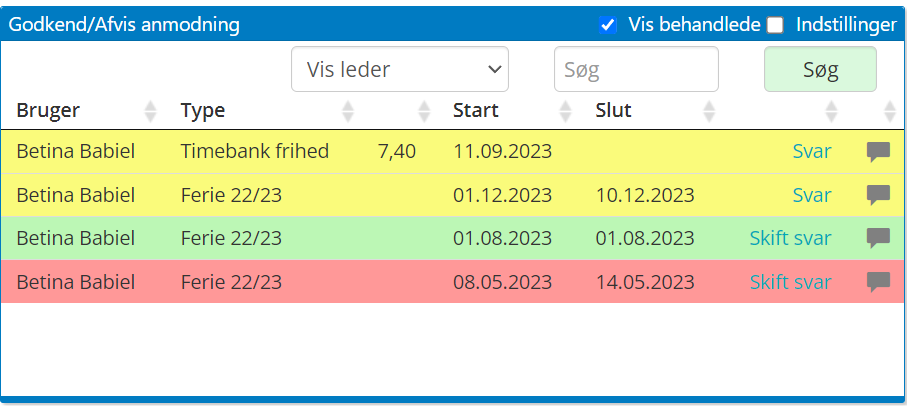Click comment bubble on red Ferie row
The height and width of the screenshot is (406, 907).
pos(877,281)
